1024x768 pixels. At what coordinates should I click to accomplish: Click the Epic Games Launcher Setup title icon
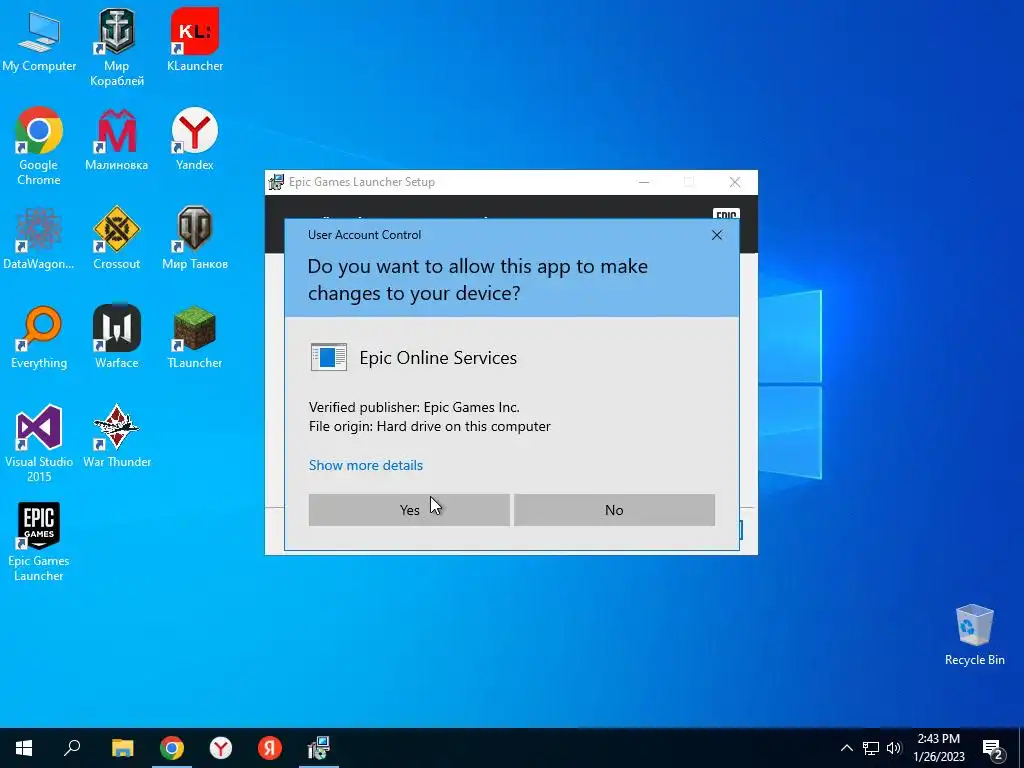coord(276,182)
